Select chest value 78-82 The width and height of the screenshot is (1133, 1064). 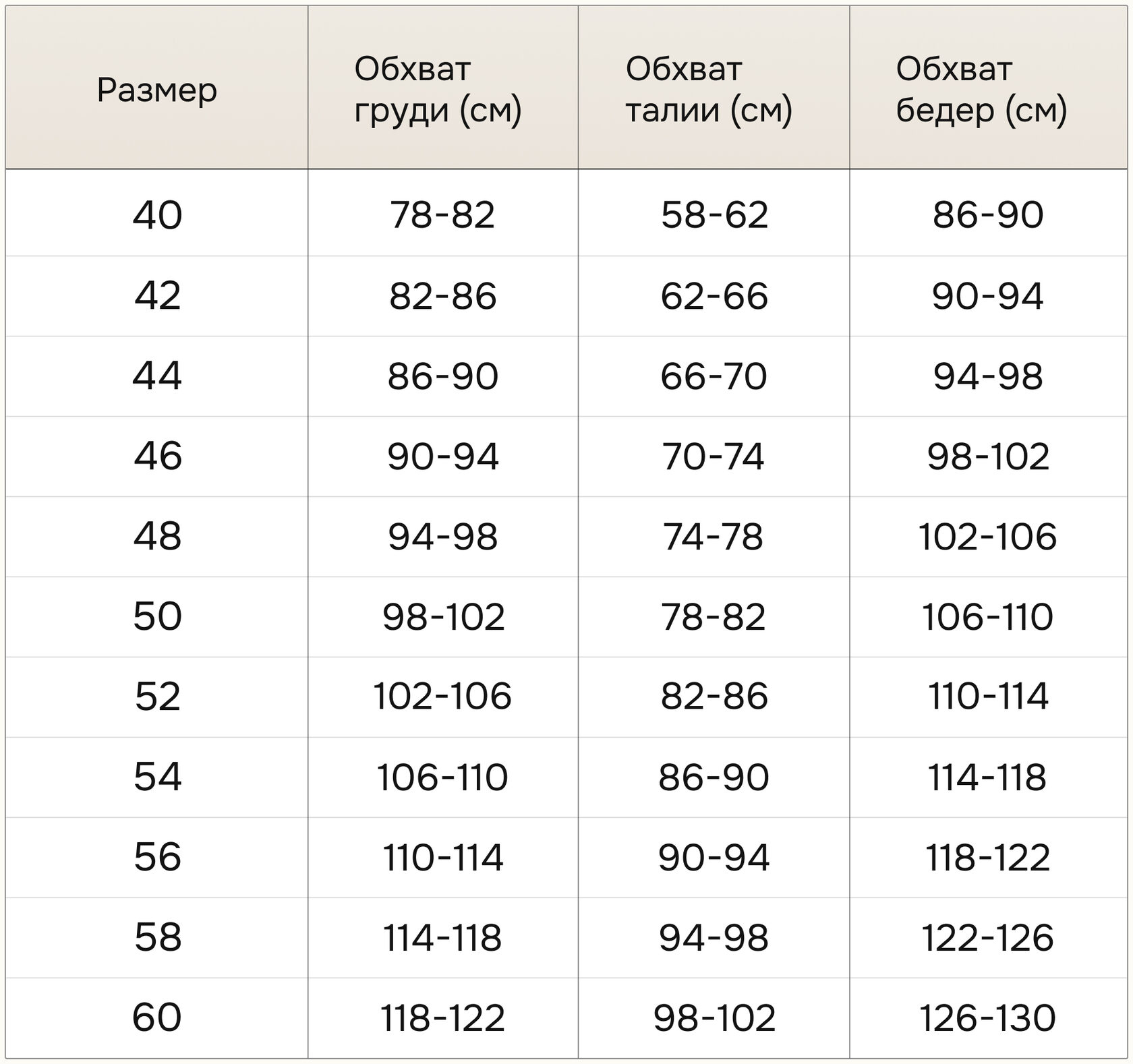(442, 216)
